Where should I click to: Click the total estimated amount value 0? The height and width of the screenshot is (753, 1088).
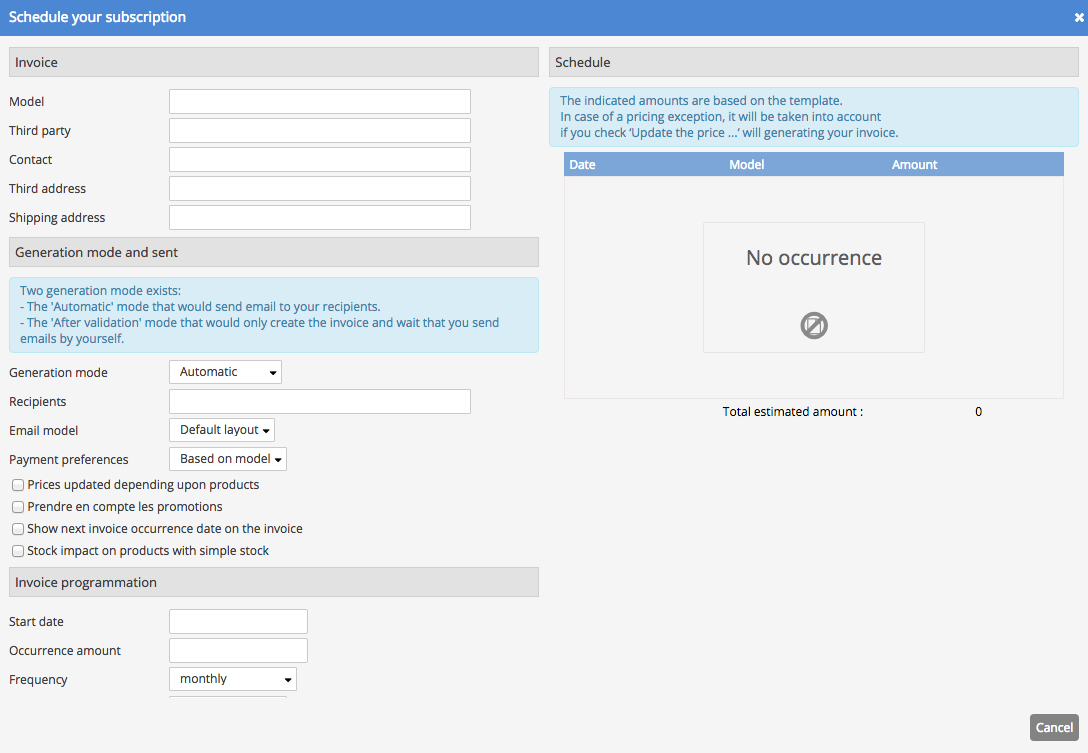tap(978, 412)
